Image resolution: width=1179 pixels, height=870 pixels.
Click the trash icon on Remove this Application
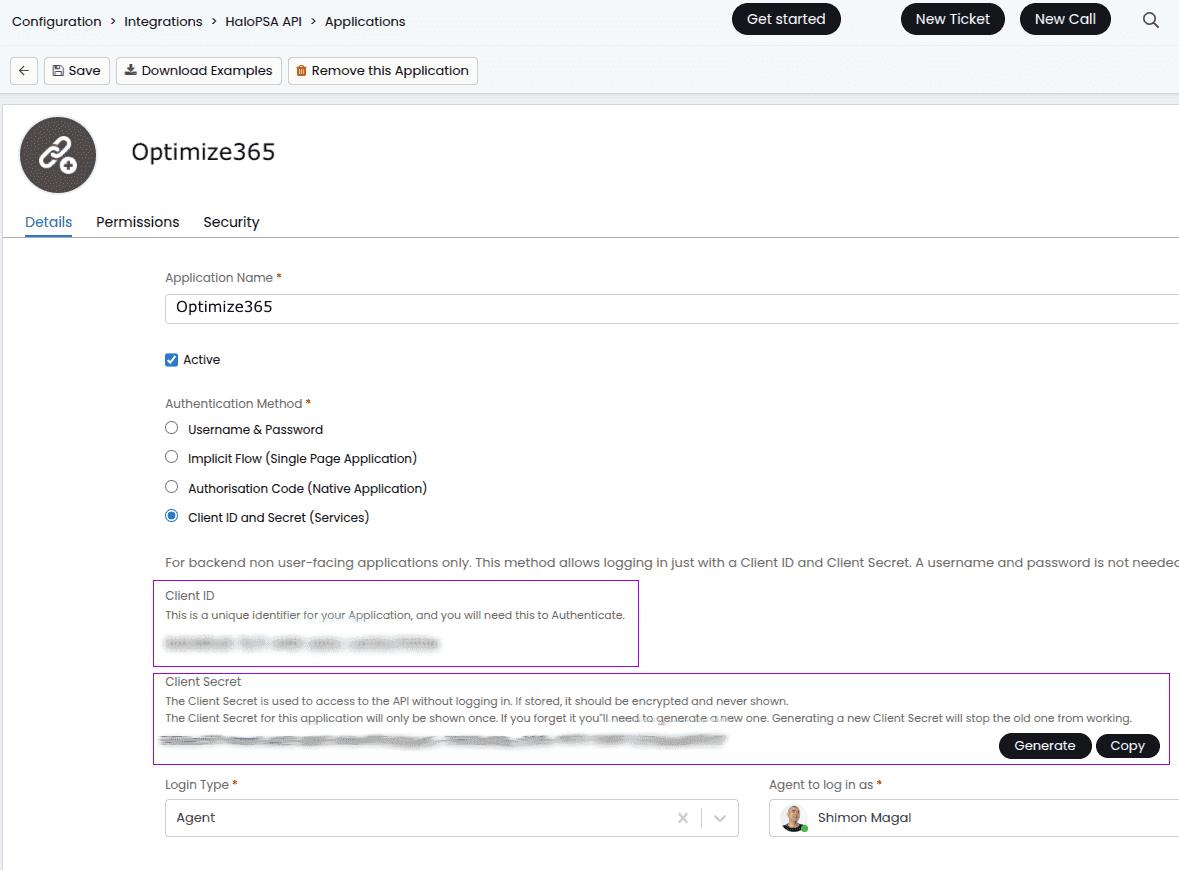coord(302,71)
